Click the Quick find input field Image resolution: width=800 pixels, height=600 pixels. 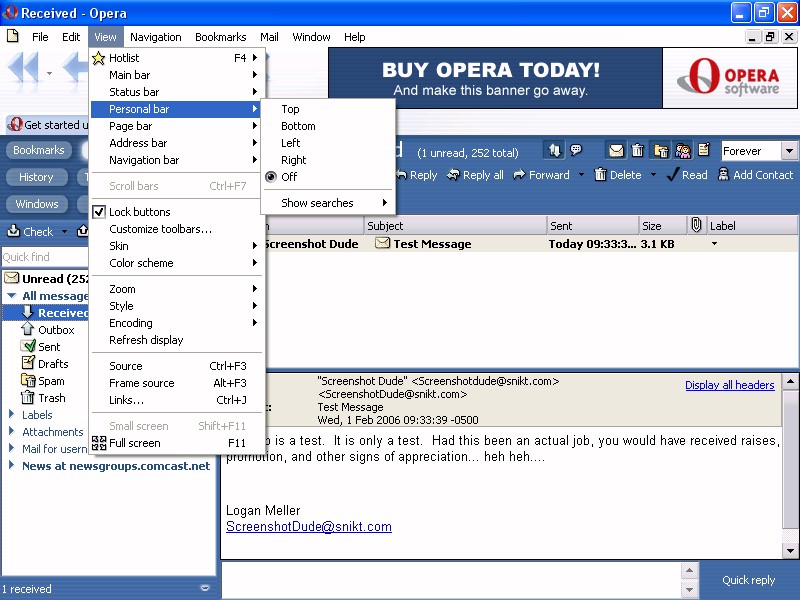pyautogui.click(x=45, y=257)
